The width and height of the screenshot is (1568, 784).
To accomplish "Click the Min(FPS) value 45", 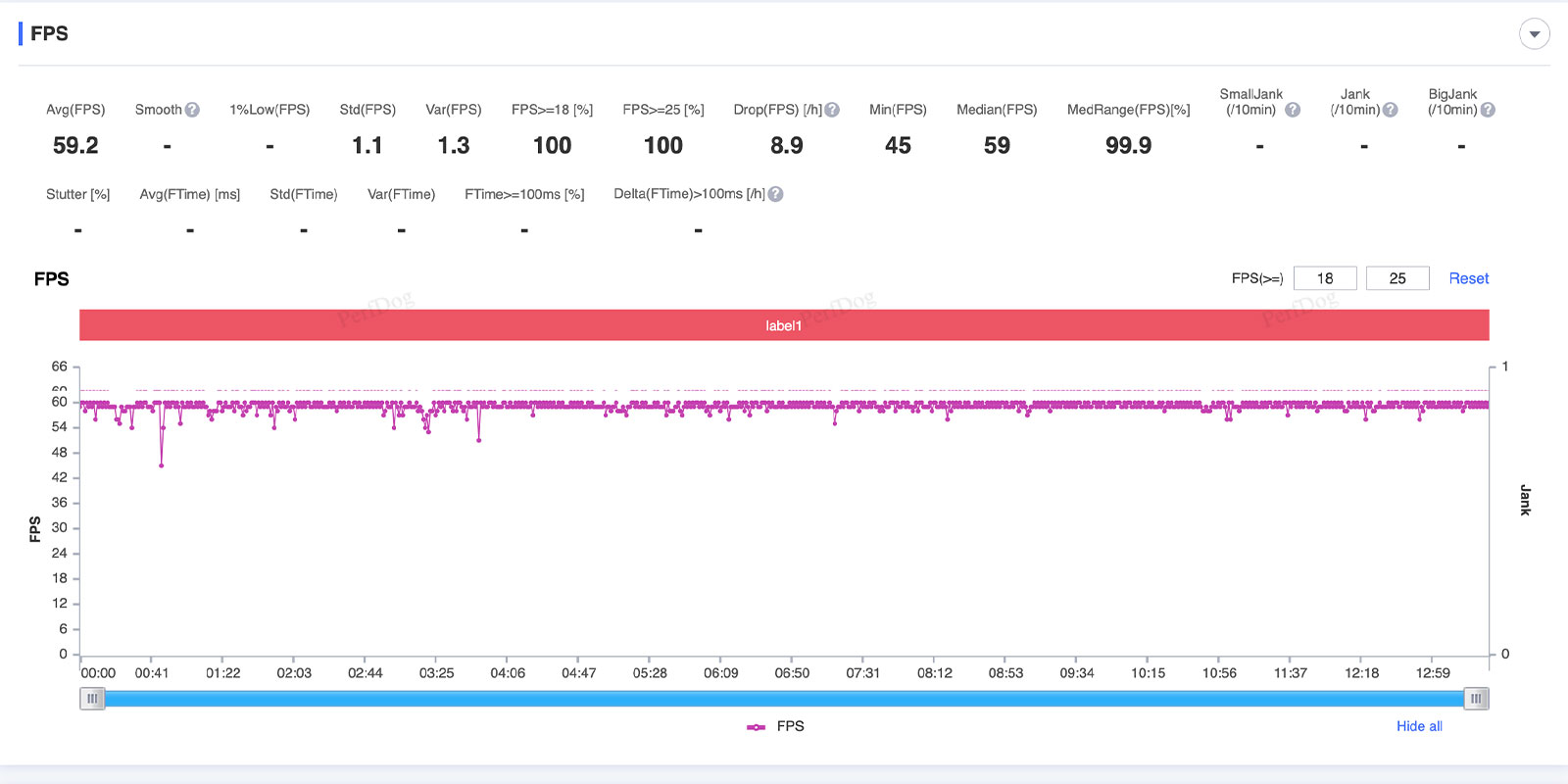I will pyautogui.click(x=898, y=145).
